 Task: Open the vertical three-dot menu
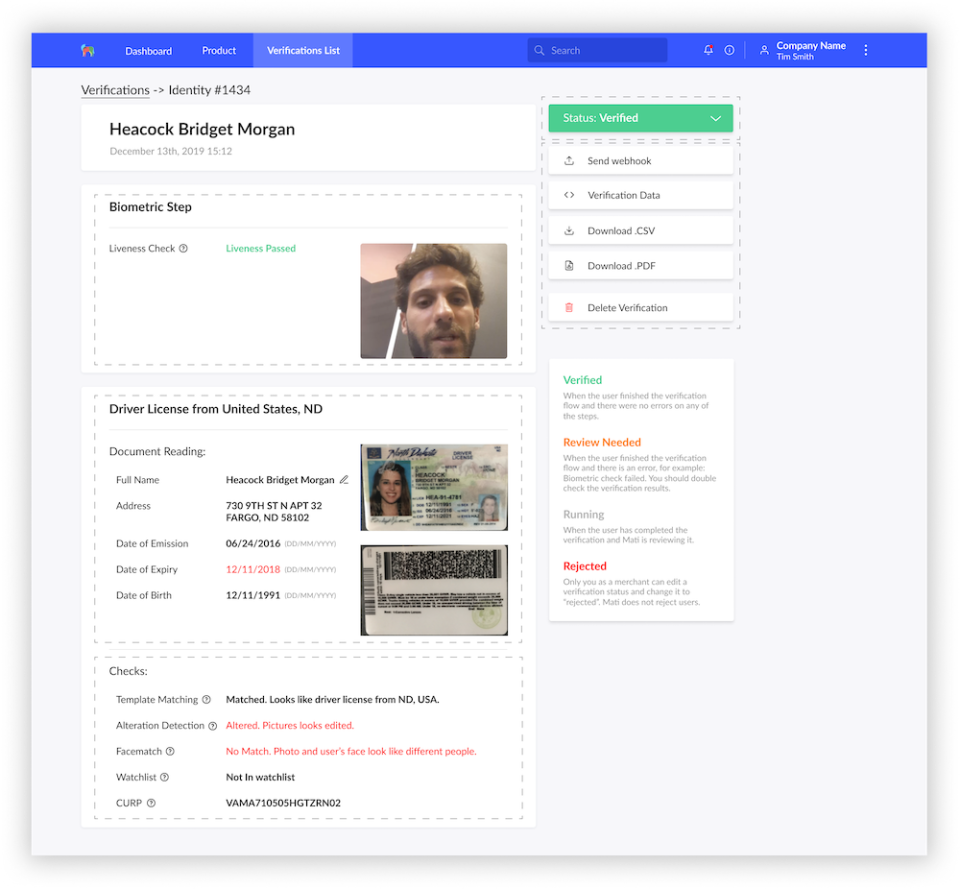[866, 50]
